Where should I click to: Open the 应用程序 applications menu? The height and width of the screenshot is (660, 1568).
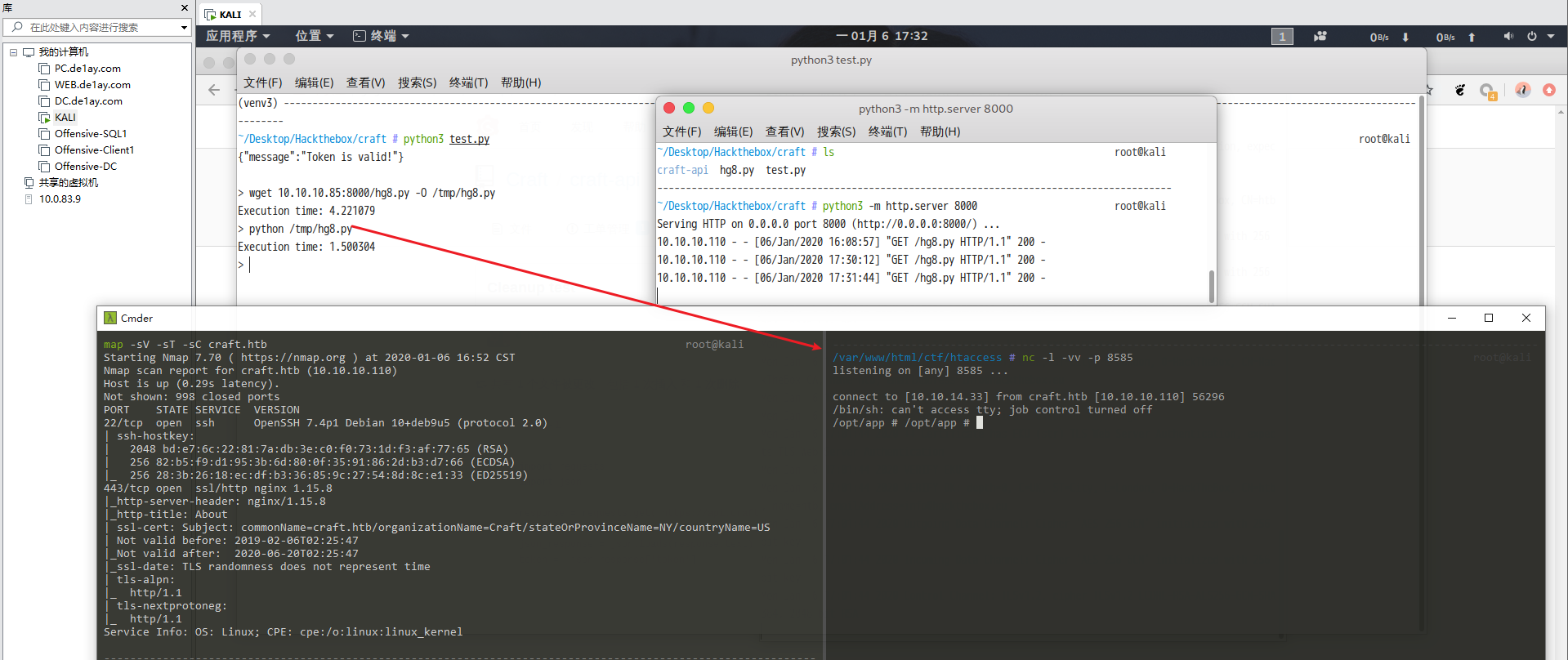(238, 36)
